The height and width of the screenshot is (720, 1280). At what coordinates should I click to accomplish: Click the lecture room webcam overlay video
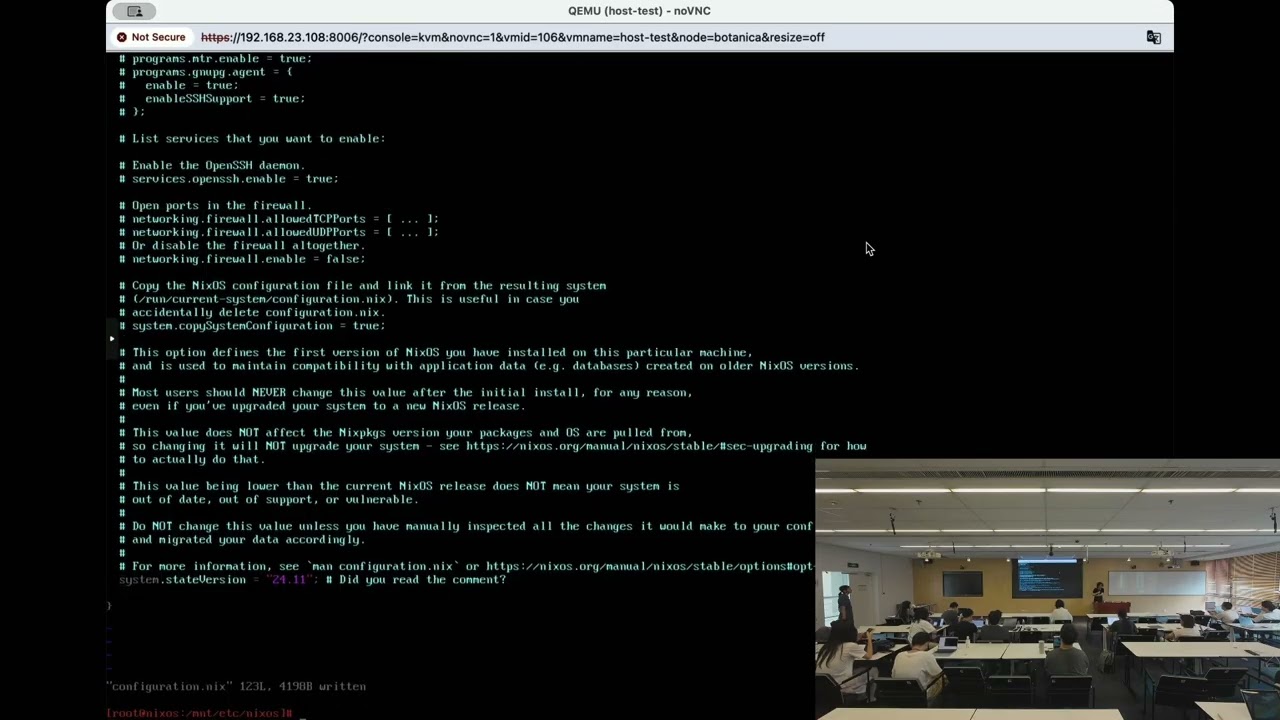1047,589
